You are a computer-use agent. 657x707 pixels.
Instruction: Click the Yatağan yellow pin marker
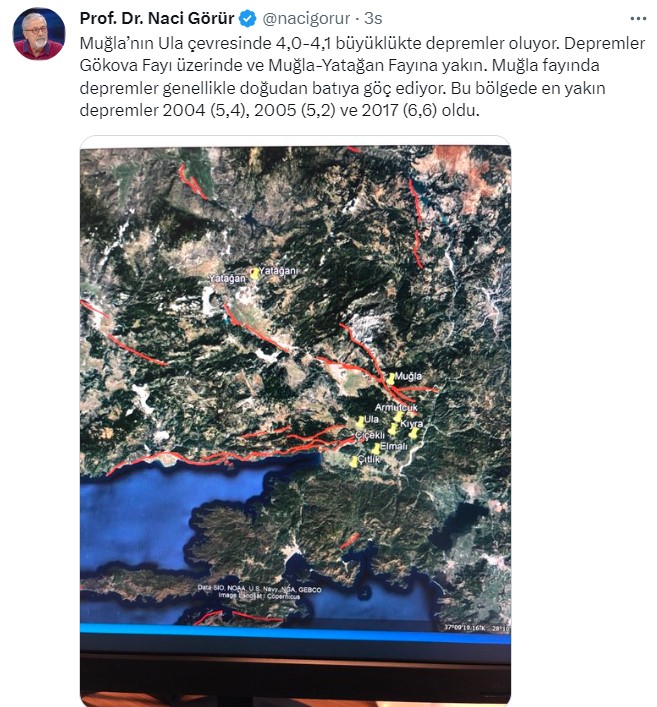click(x=255, y=273)
